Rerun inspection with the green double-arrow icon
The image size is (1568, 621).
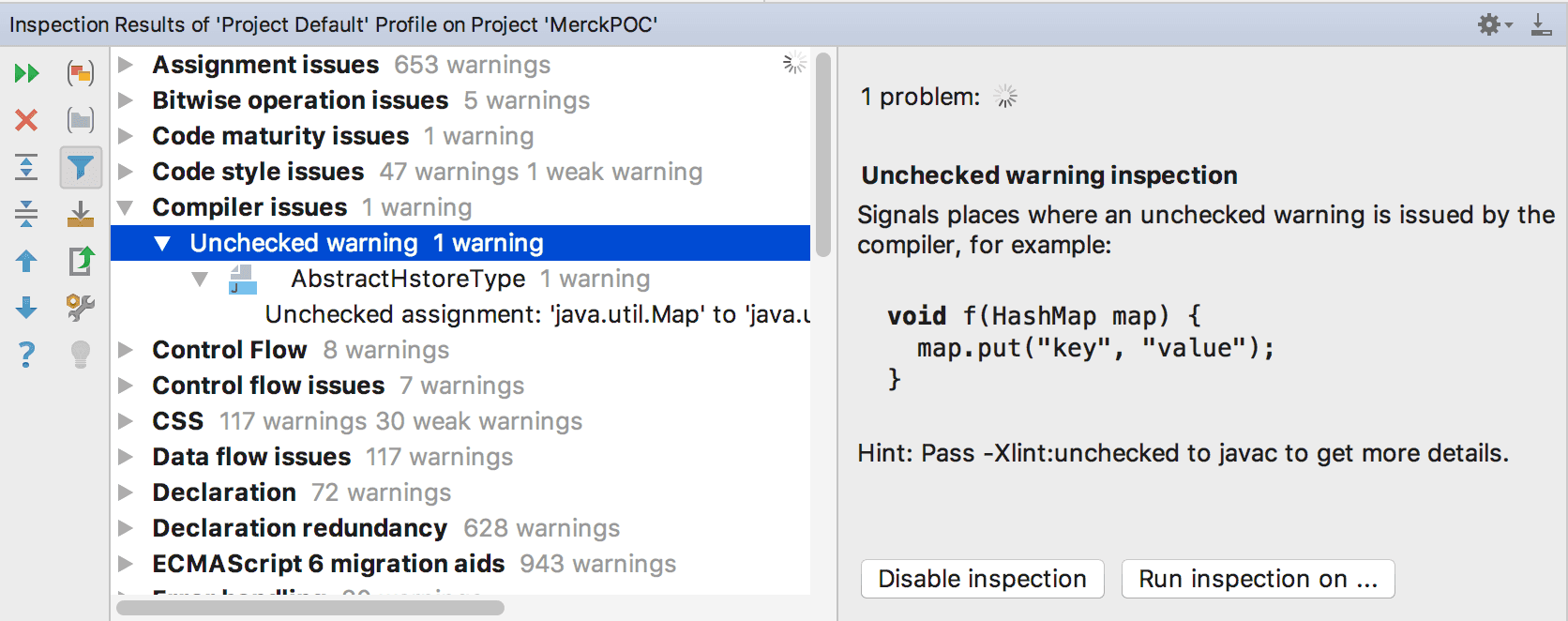(26, 73)
